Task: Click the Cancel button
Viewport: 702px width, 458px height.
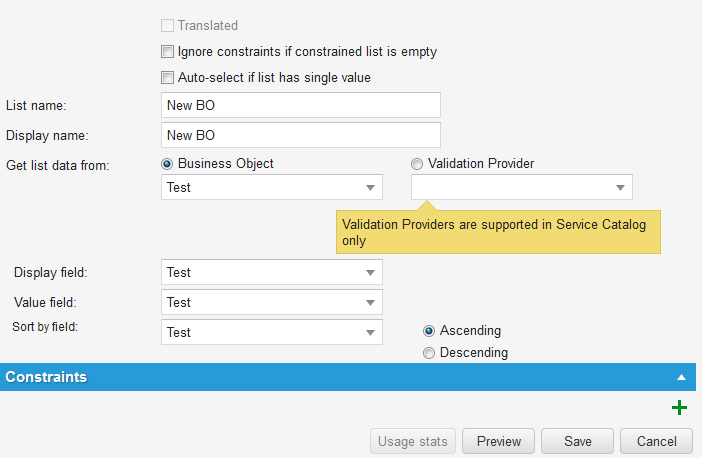Action: pos(656,441)
